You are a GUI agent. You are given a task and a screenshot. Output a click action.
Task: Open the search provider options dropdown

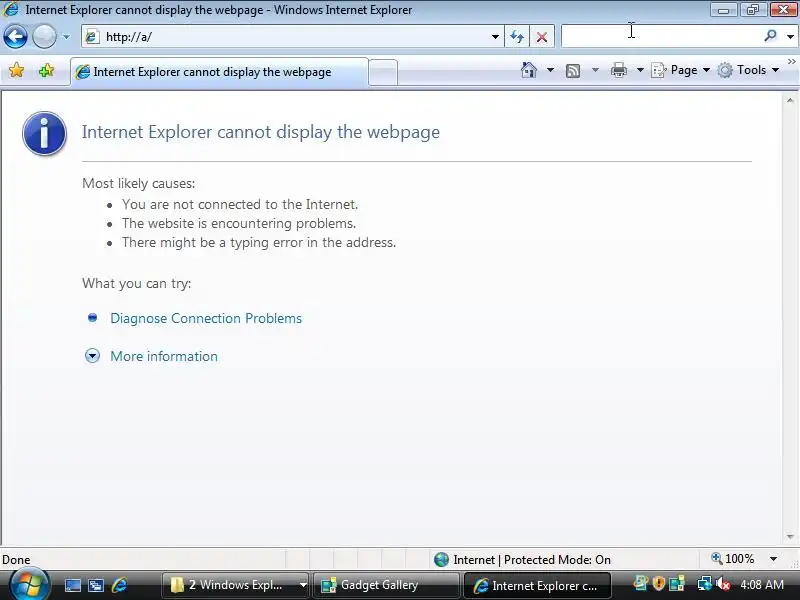(790, 36)
